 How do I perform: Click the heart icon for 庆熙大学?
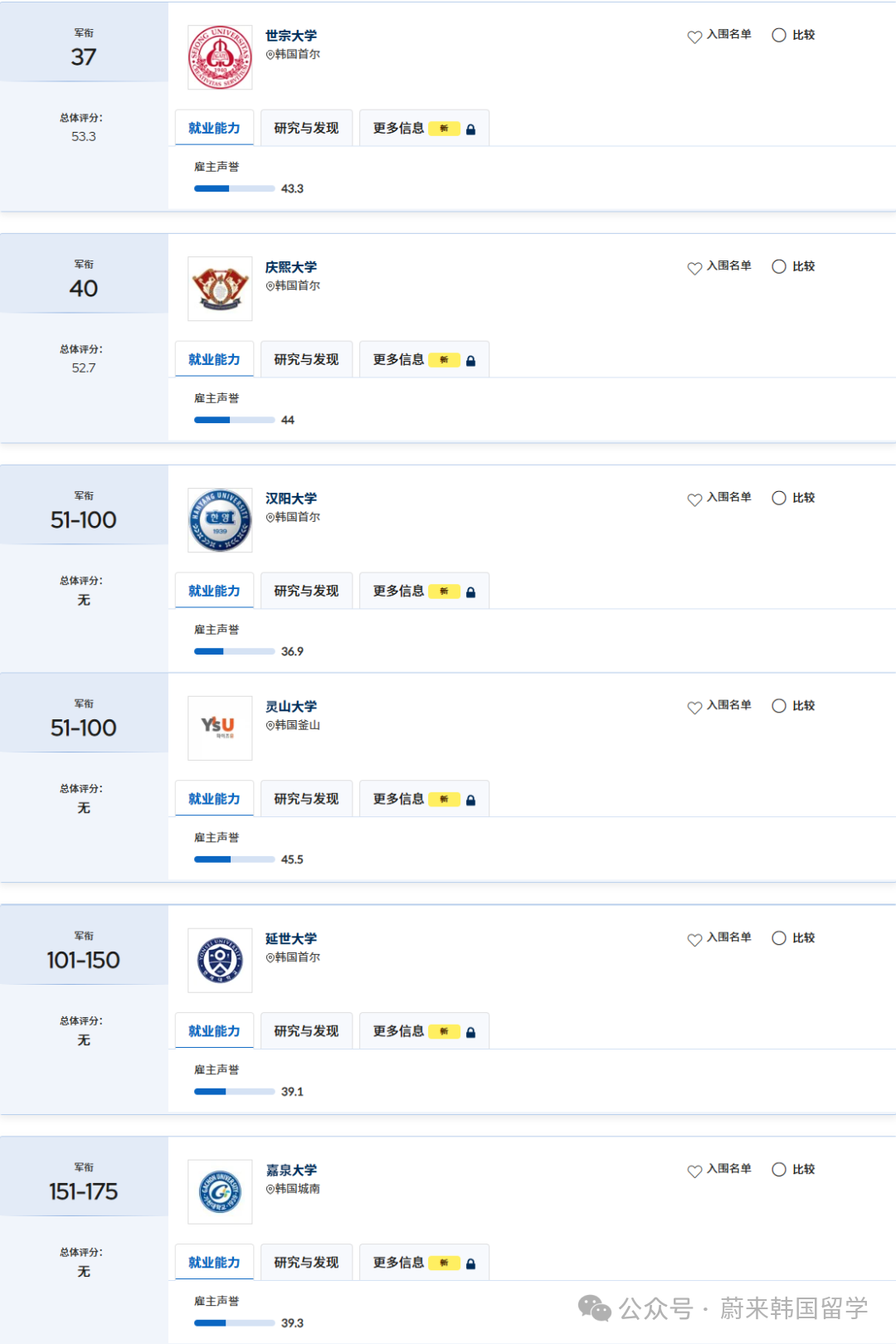pyautogui.click(x=694, y=268)
